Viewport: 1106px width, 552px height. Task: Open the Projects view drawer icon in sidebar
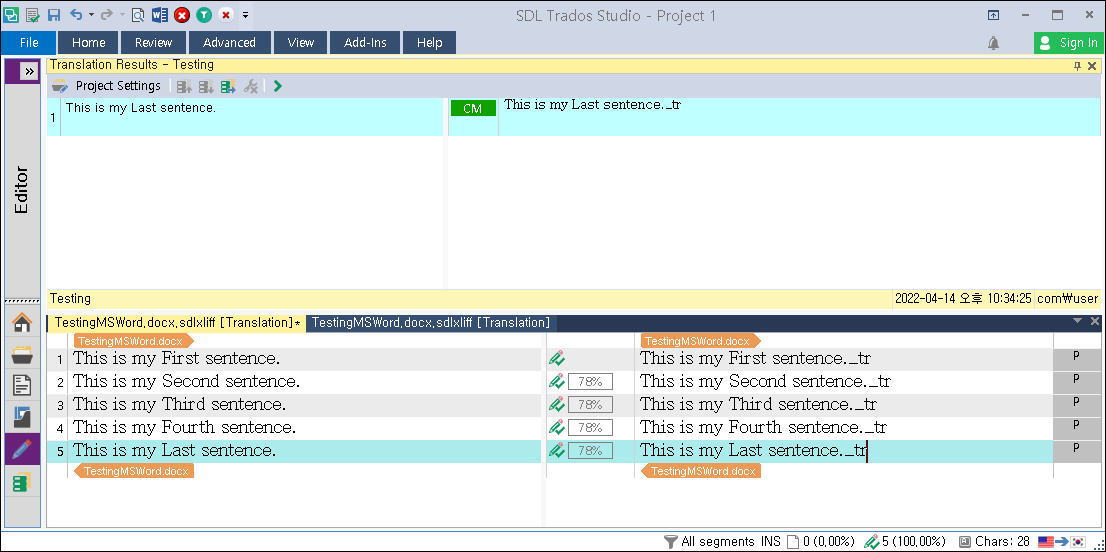click(23, 355)
